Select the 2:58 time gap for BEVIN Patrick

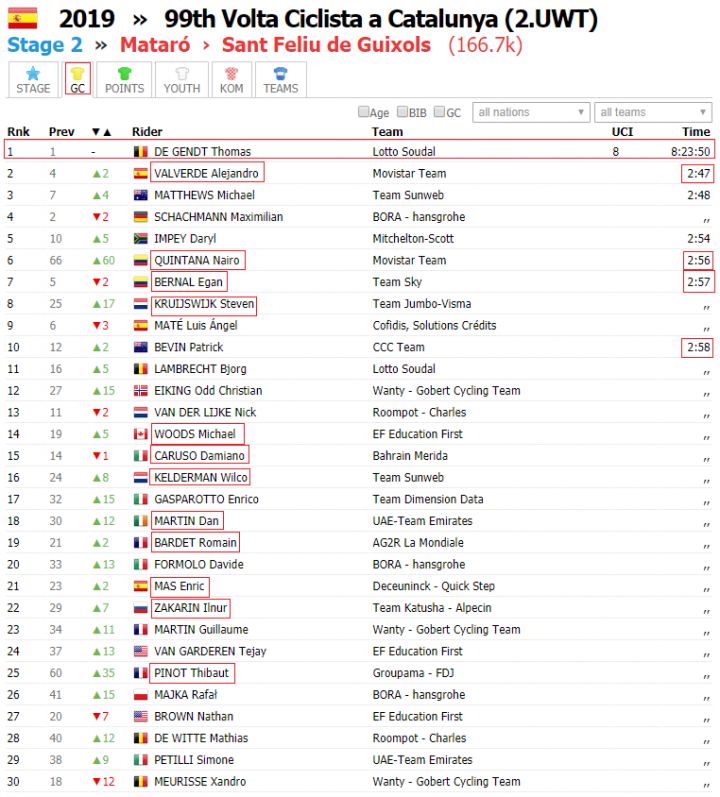(x=698, y=347)
